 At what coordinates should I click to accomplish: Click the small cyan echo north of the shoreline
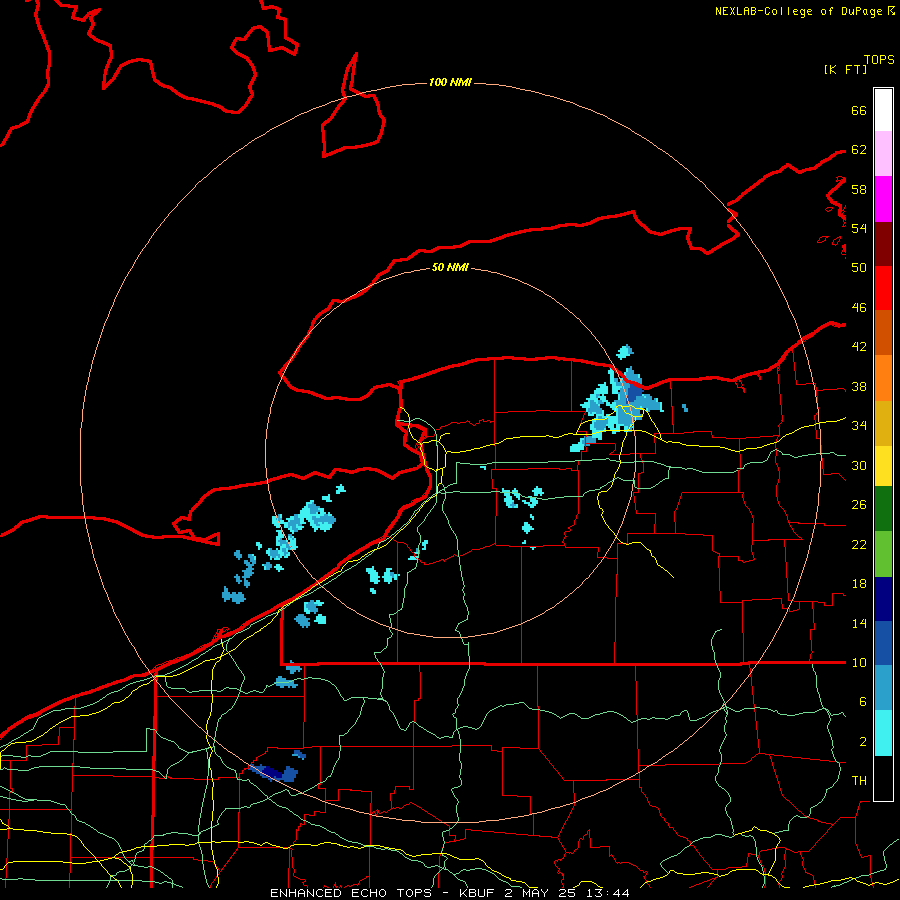pos(624,351)
